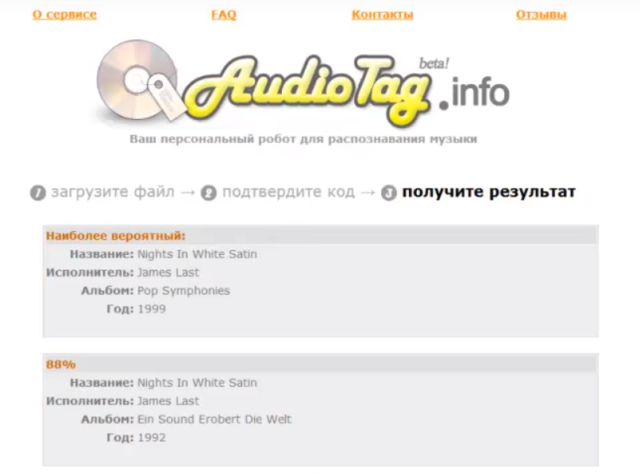Select step 1 number icon
The height and width of the screenshot is (474, 640).
coord(38,193)
